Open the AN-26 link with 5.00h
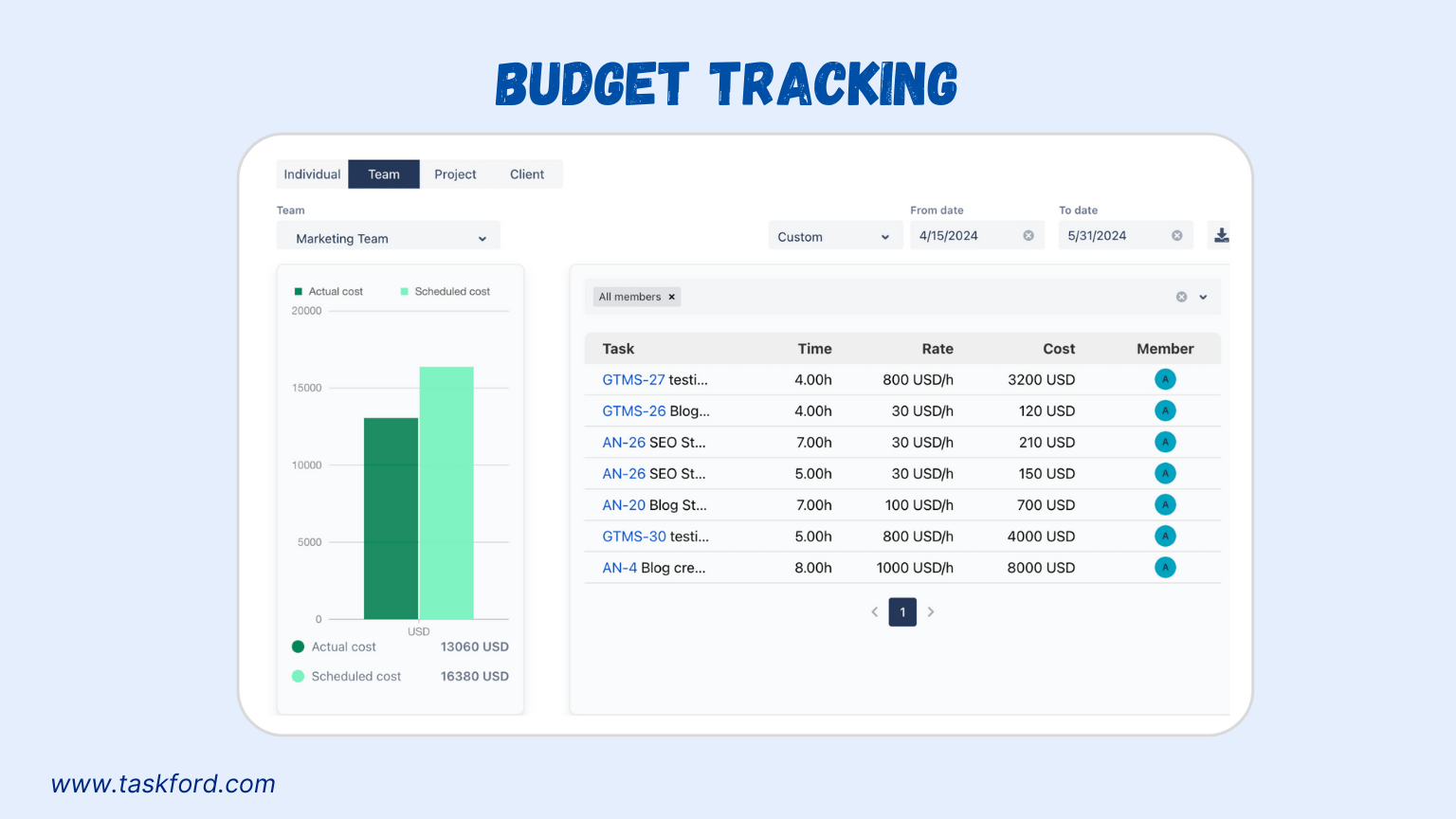 624,474
